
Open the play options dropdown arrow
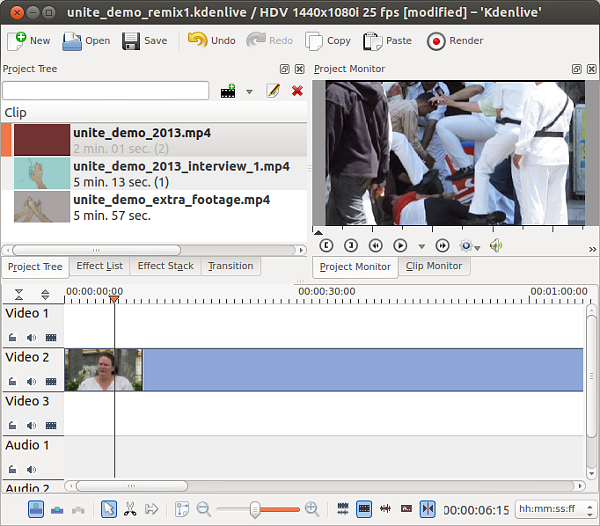[x=421, y=246]
